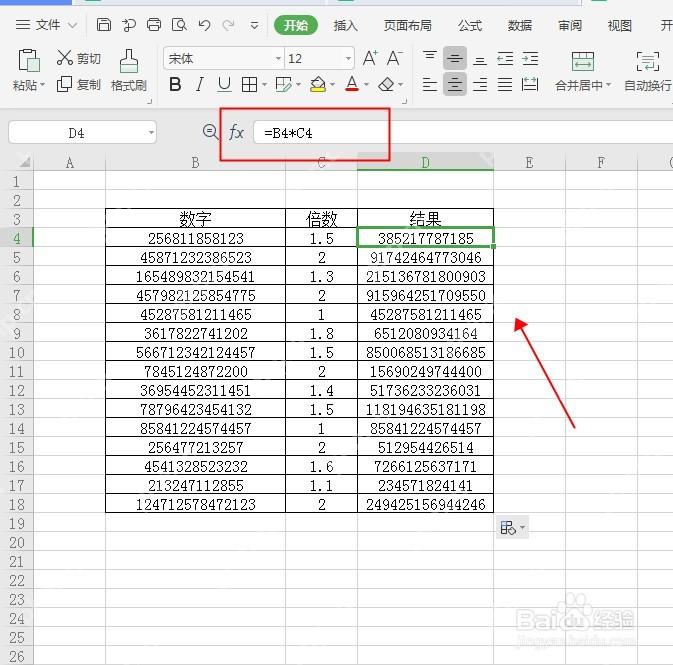
Task: Apply yellow fill color
Action: (x=318, y=85)
